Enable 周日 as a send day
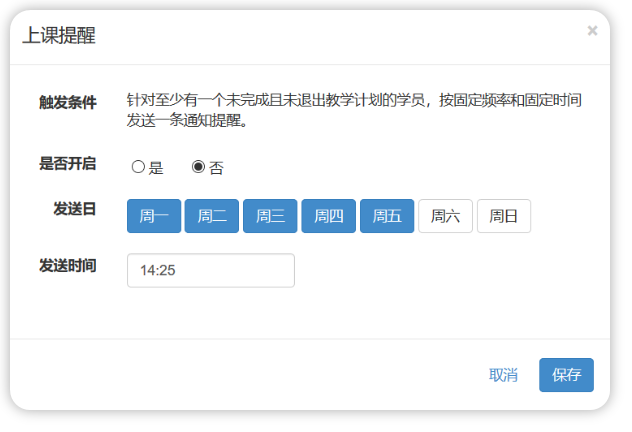This screenshot has height=432, width=632. tap(503, 216)
